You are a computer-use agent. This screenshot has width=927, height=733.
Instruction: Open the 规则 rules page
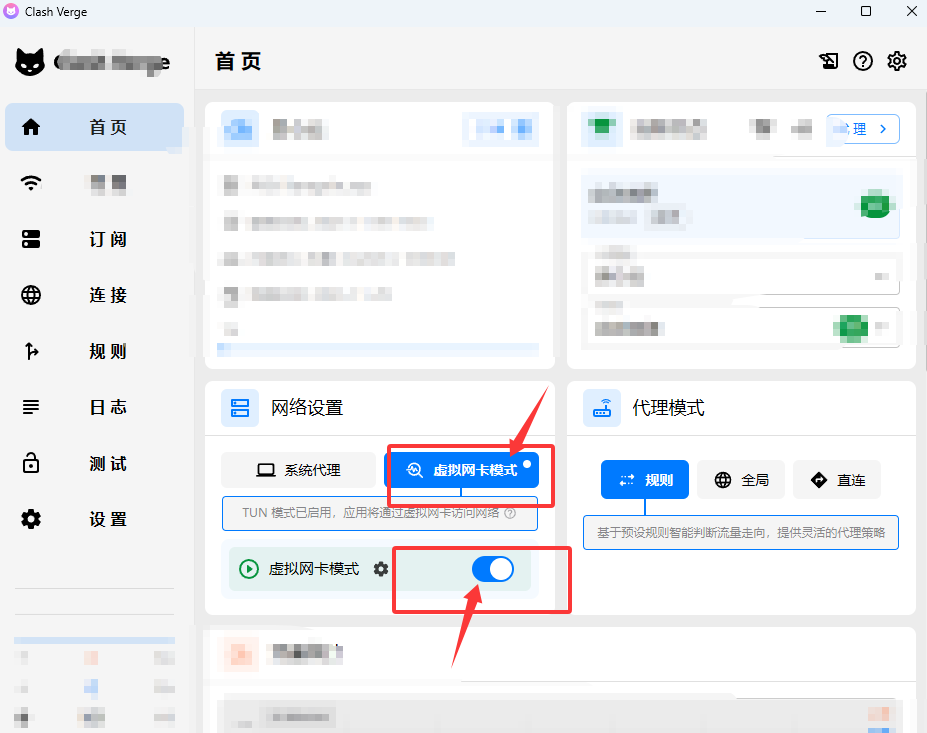[x=94, y=351]
